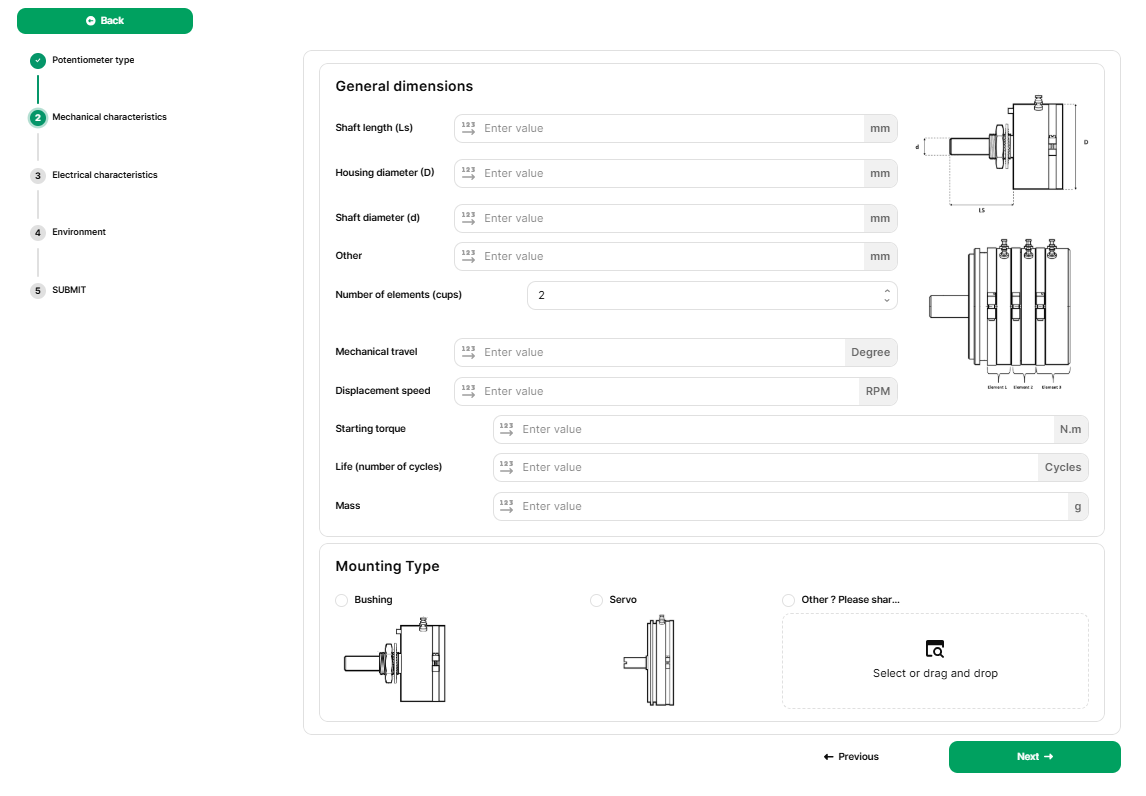Screen dimensions: 1146x796
Task: Click the Shaft length (Ls) input field
Action: [670, 128]
